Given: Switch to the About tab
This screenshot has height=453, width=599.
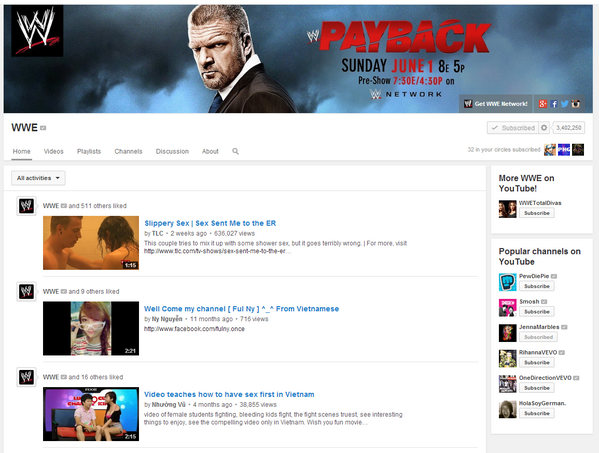Looking at the screenshot, I should (210, 151).
